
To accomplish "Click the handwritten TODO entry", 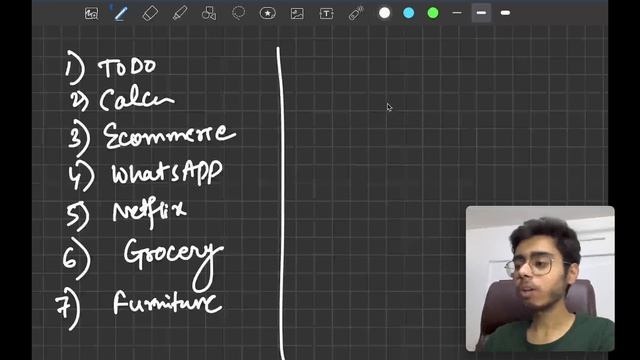I will [127, 67].
